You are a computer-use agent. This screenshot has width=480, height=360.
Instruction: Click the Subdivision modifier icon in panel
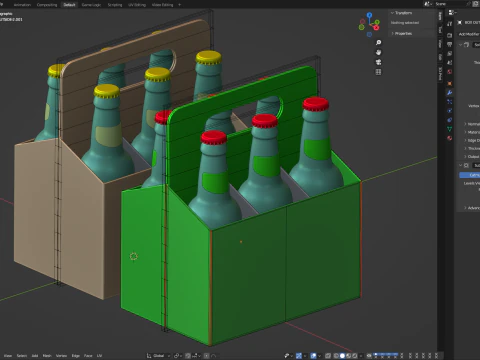467,165
